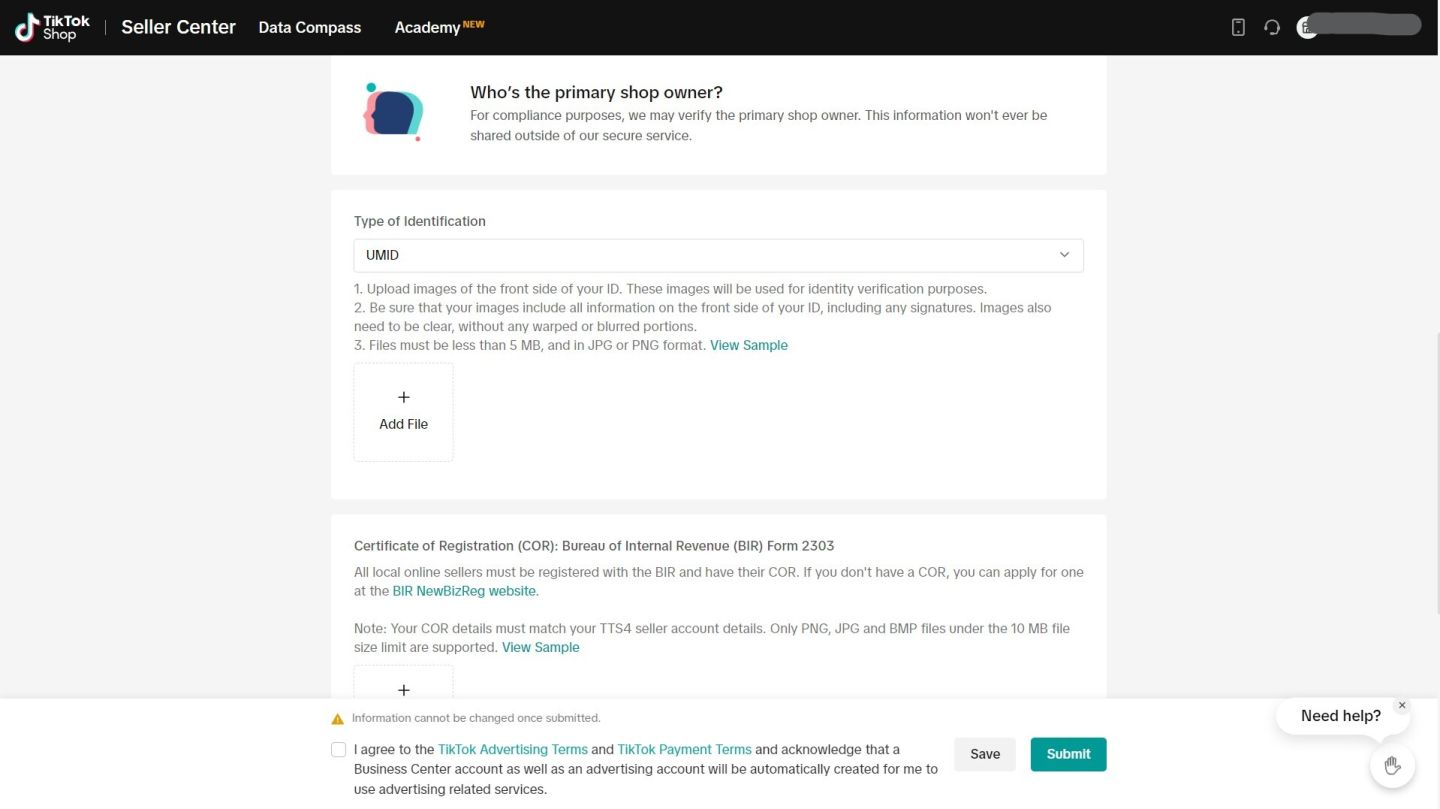
Task: Open the Data Compass menu
Action: 310,27
